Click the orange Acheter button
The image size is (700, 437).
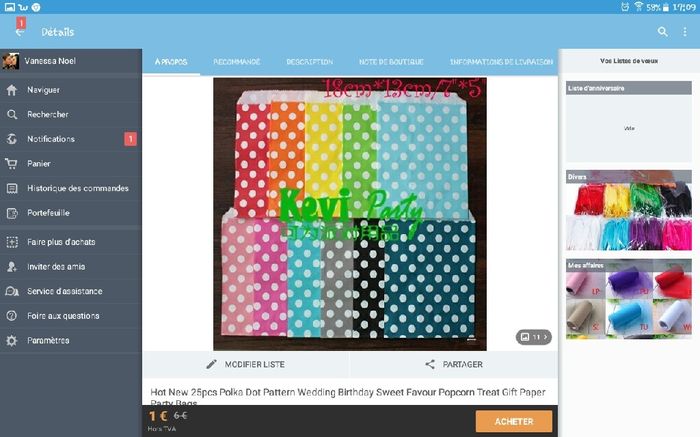514,421
